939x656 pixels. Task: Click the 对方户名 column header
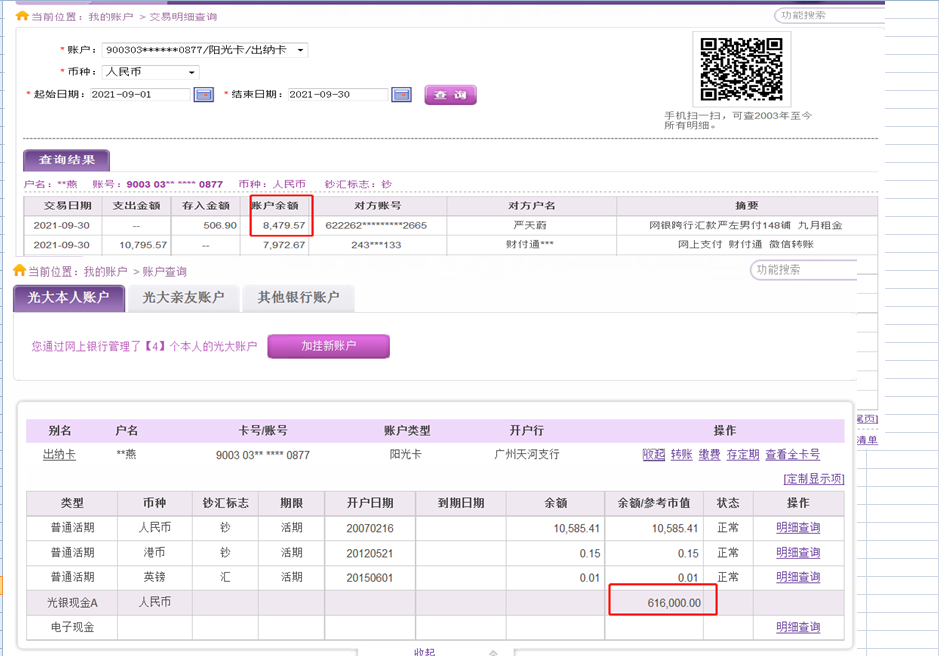[532, 205]
